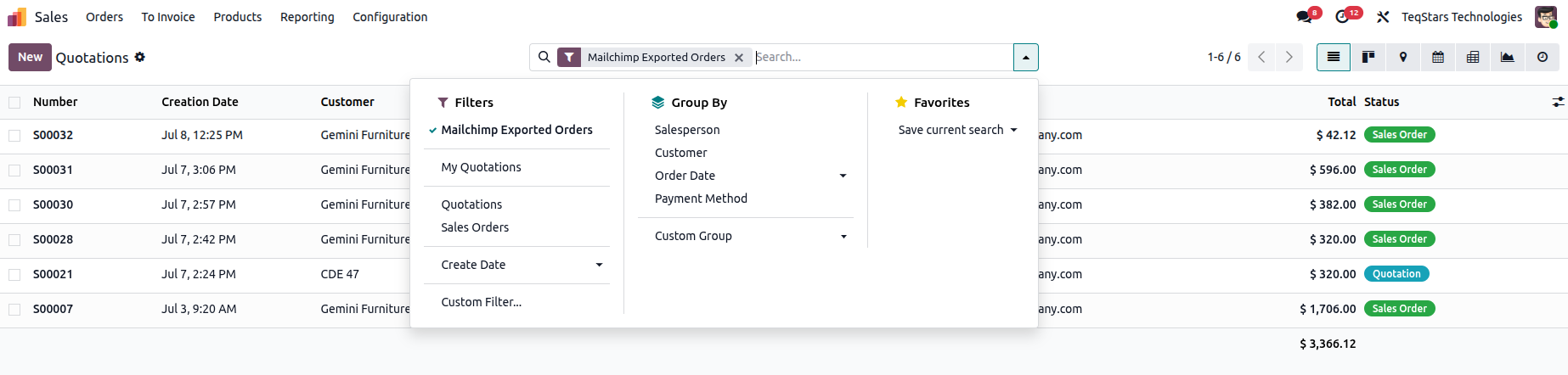Check the row checkbox for S00031
Screen dimensions: 1568x375
click(x=14, y=170)
